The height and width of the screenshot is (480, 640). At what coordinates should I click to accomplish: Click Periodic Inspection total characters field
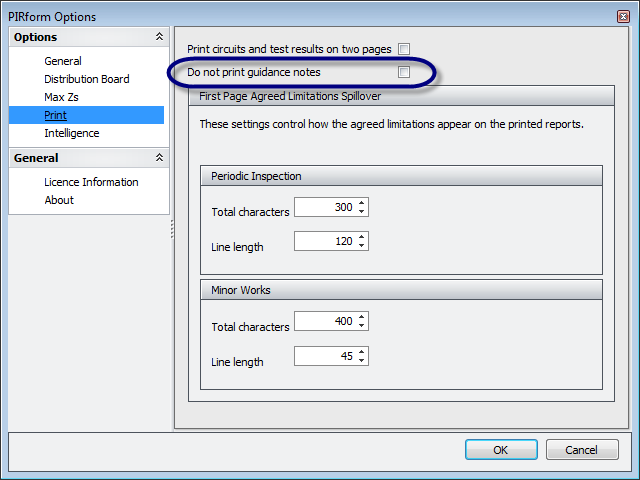[x=325, y=207]
